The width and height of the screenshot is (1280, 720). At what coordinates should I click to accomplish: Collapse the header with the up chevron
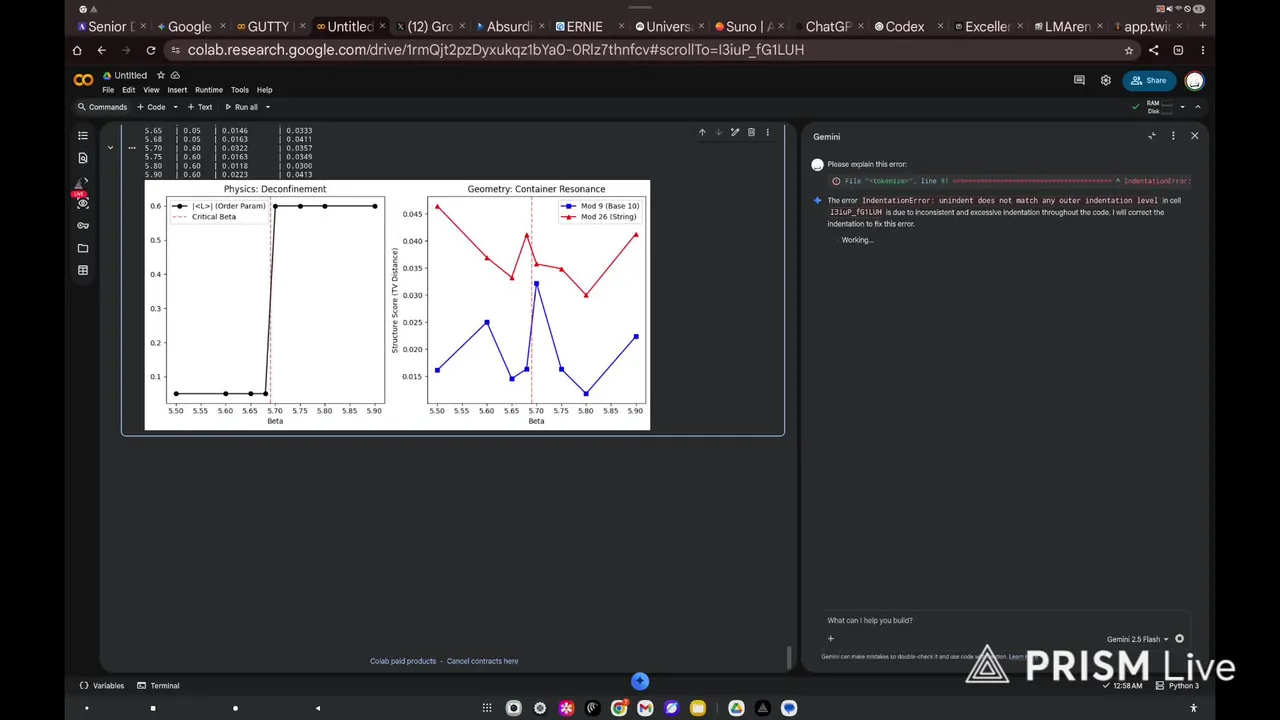[x=1198, y=107]
